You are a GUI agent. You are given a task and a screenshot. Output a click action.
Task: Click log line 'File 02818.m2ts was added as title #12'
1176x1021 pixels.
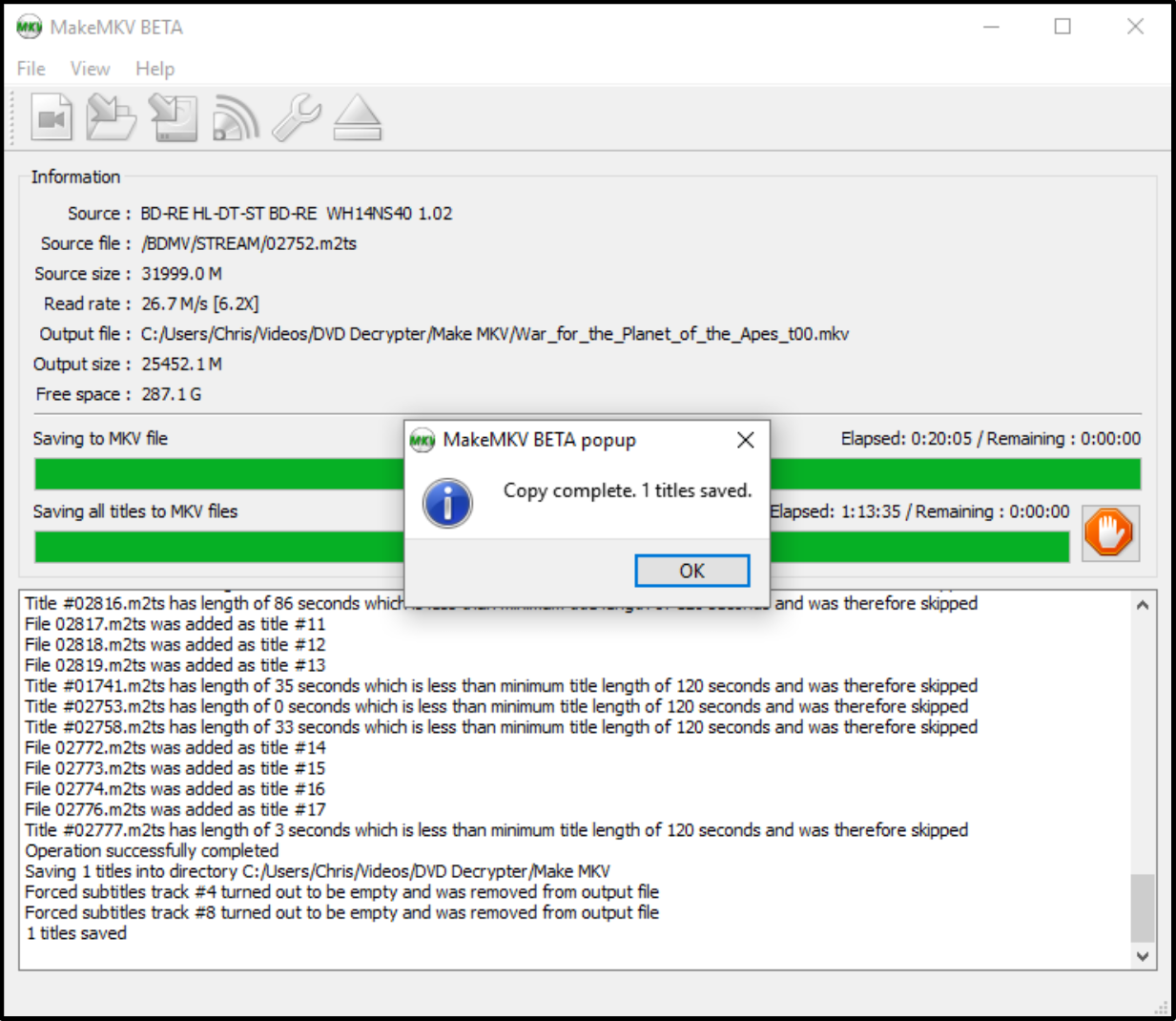click(175, 645)
